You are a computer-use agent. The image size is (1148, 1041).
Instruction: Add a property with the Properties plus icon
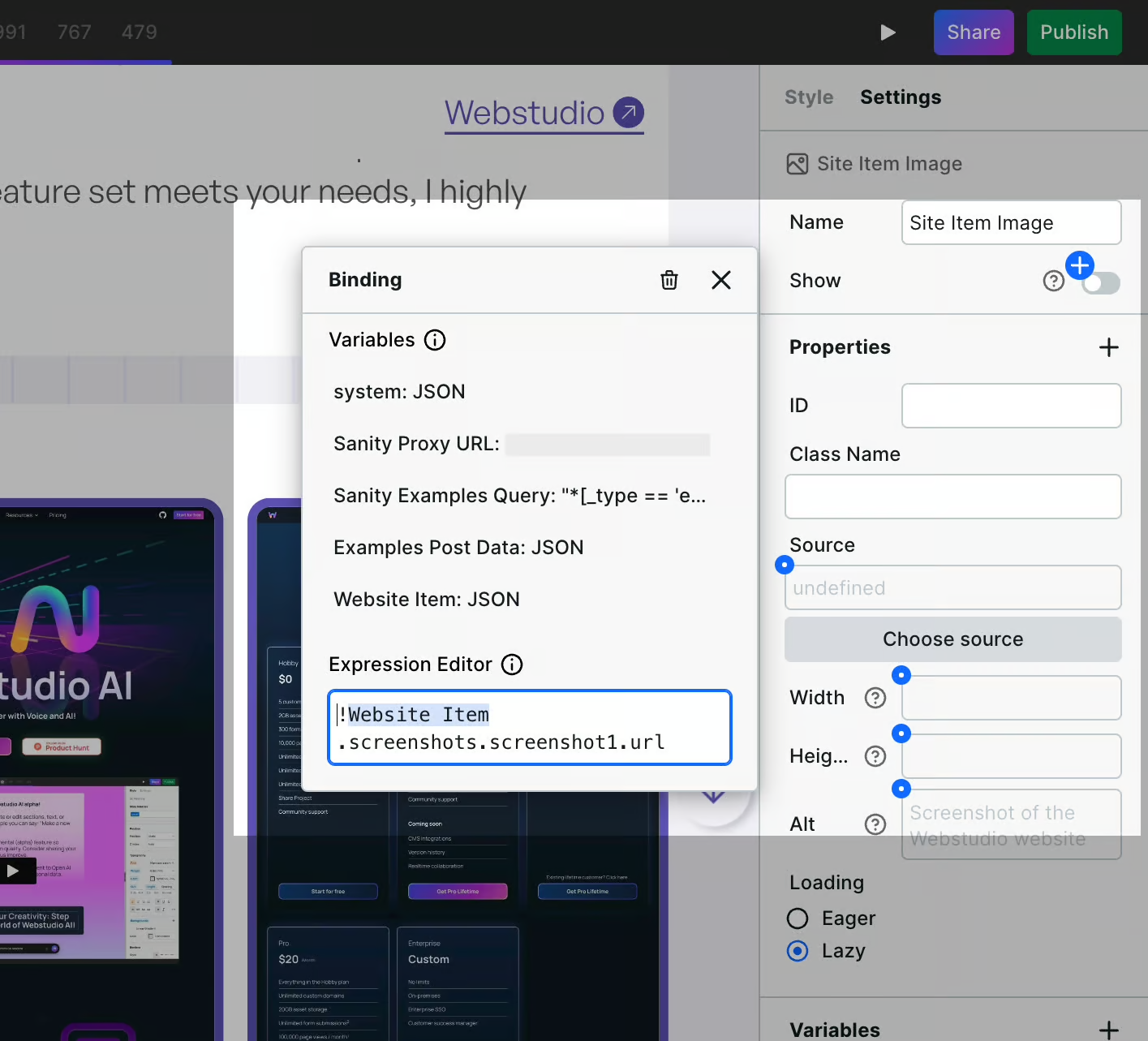tap(1109, 347)
